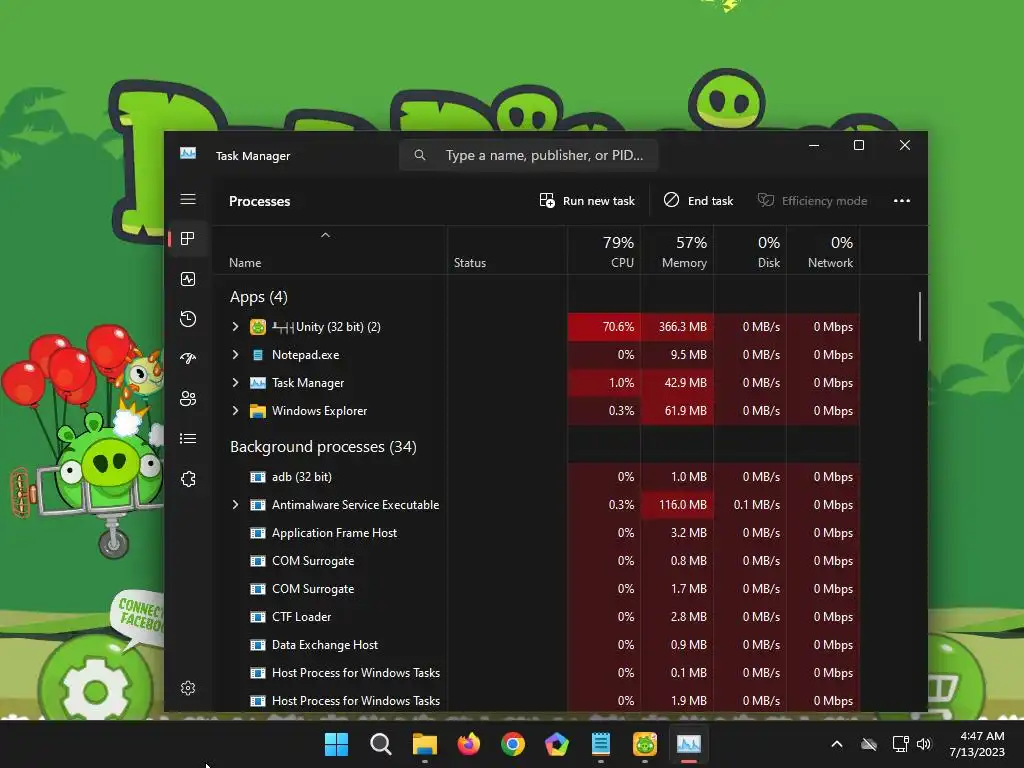
Task: Expand the Notepad.exe process group
Action: pos(235,355)
